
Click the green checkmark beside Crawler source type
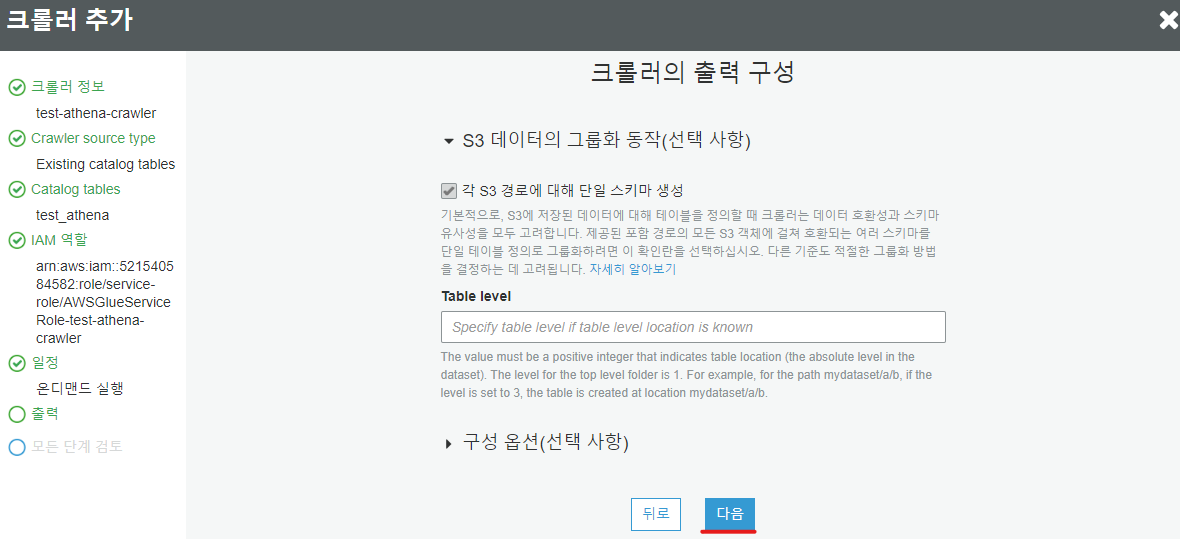pos(17,139)
